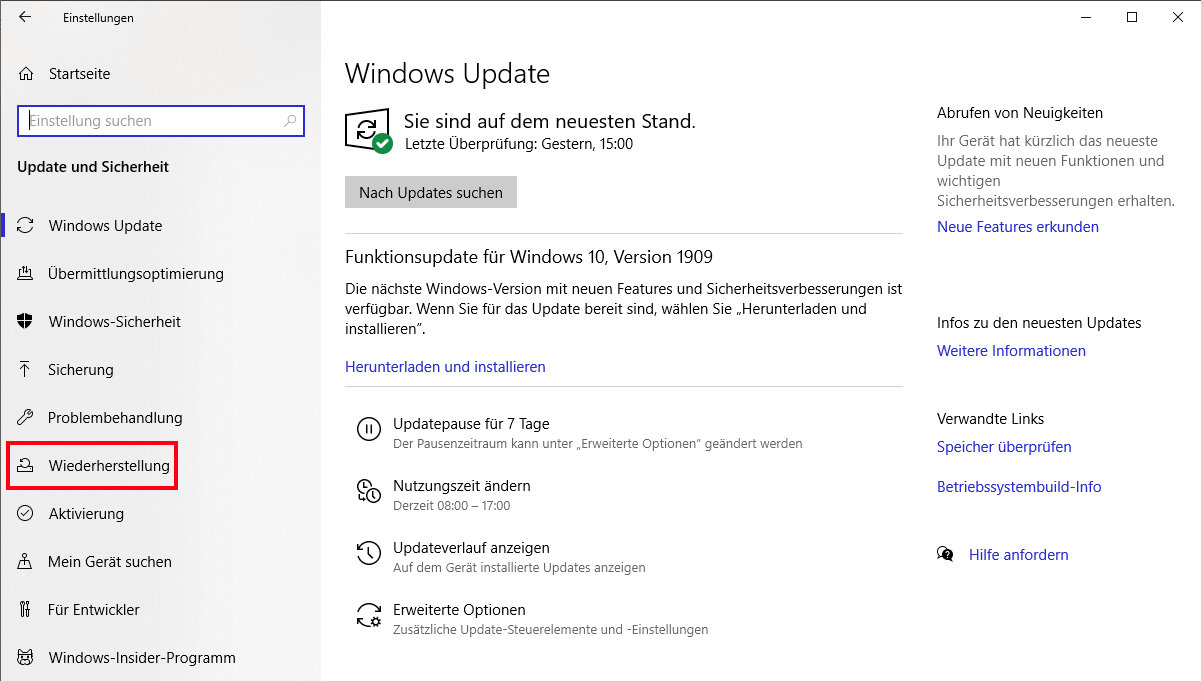Image resolution: width=1201 pixels, height=681 pixels.
Task: Click 'Infos zu den neuesten Updates' heading
Action: pyautogui.click(x=1039, y=323)
